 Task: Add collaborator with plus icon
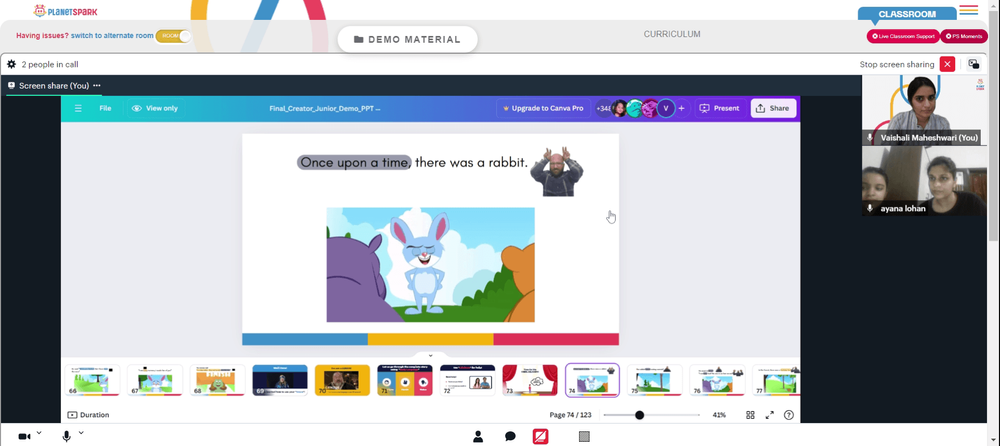coord(681,108)
